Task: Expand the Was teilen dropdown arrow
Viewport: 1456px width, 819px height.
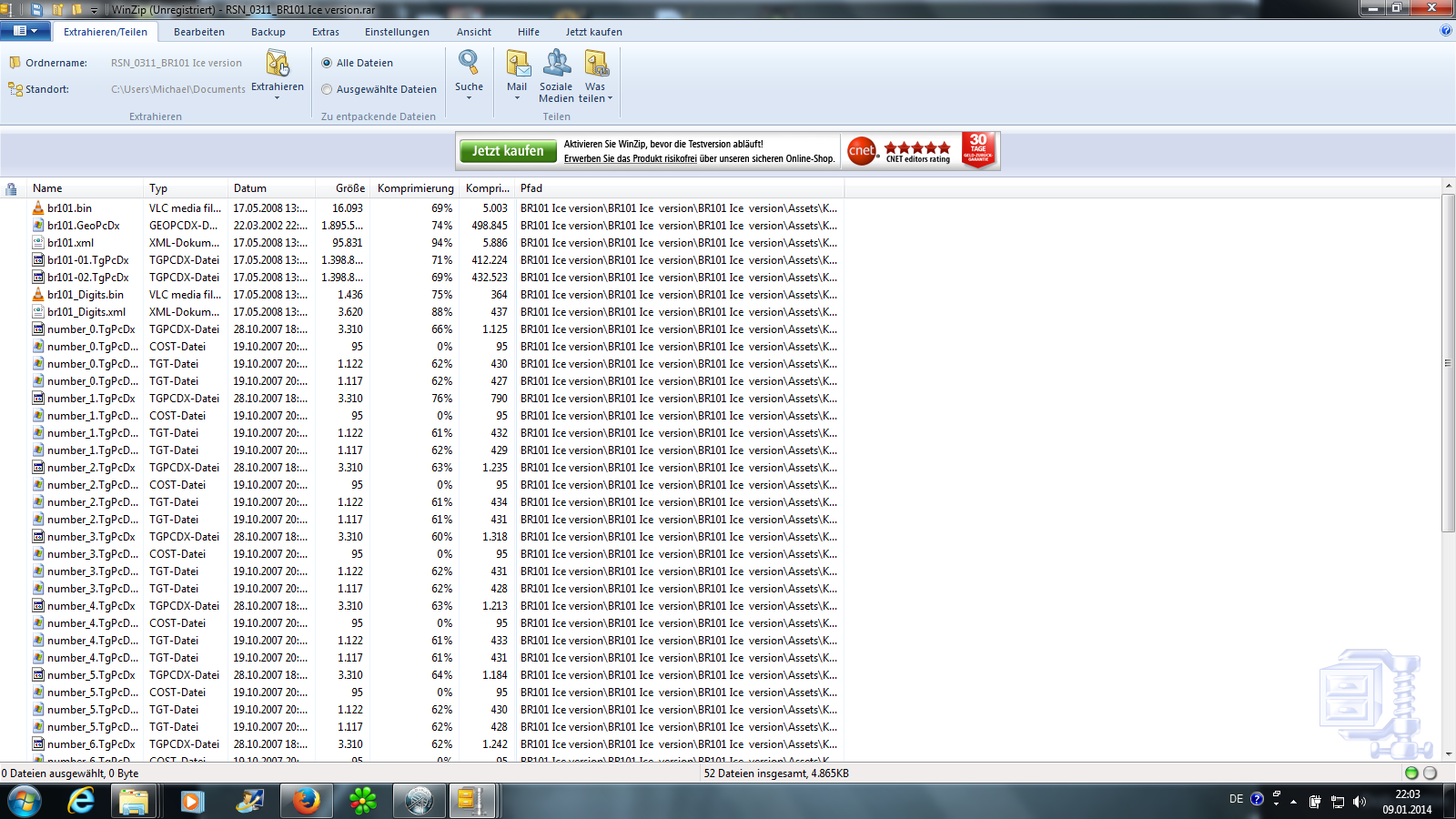Action: pyautogui.click(x=610, y=98)
